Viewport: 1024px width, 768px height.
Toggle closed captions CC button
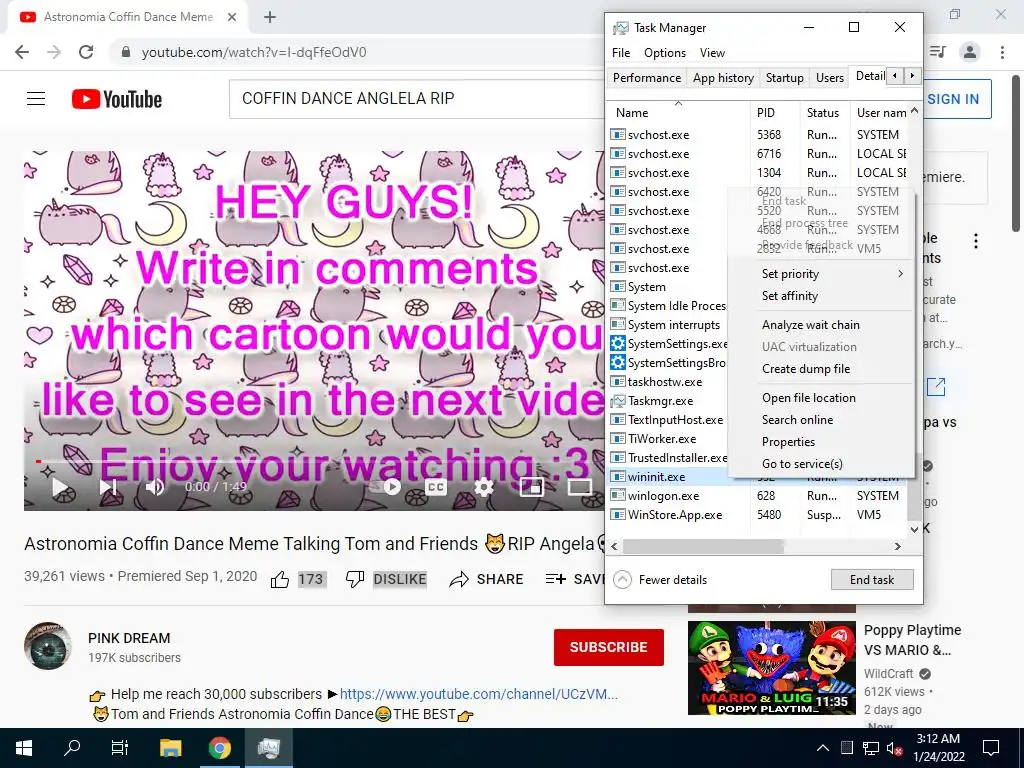tap(436, 487)
